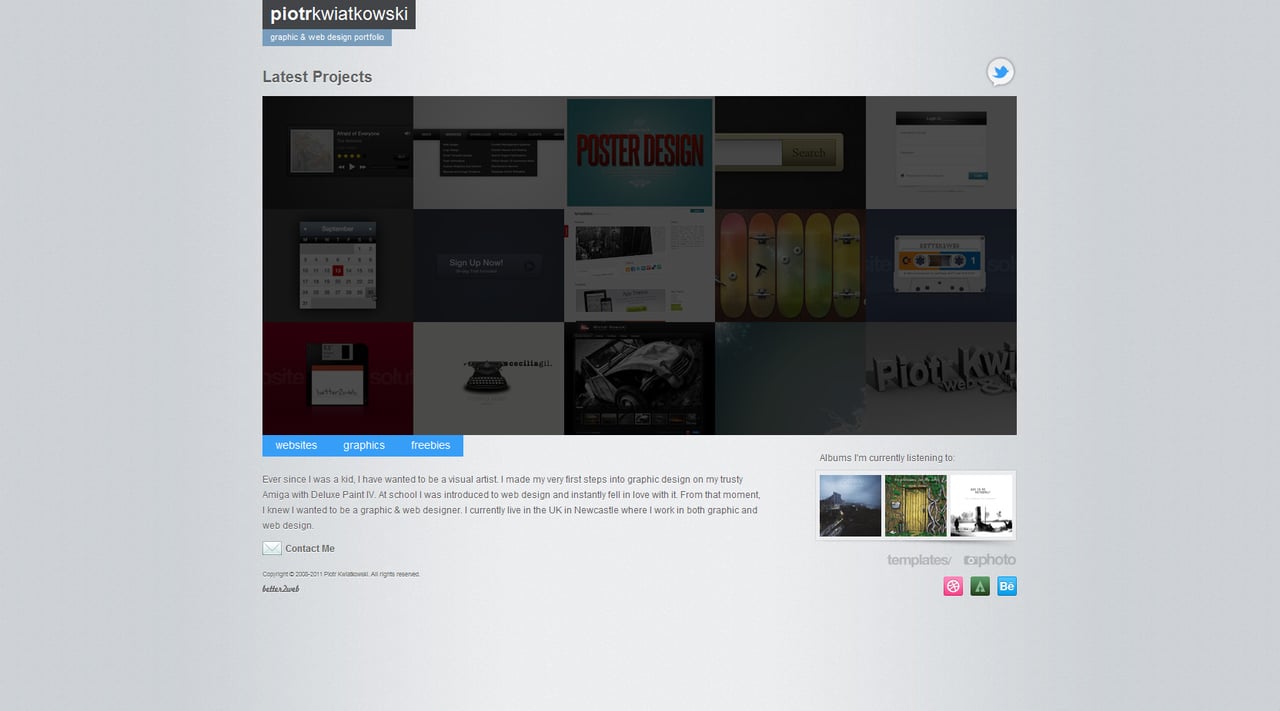The width and height of the screenshot is (1280, 711).
Task: Click the camera photo logo
Action: 989,560
